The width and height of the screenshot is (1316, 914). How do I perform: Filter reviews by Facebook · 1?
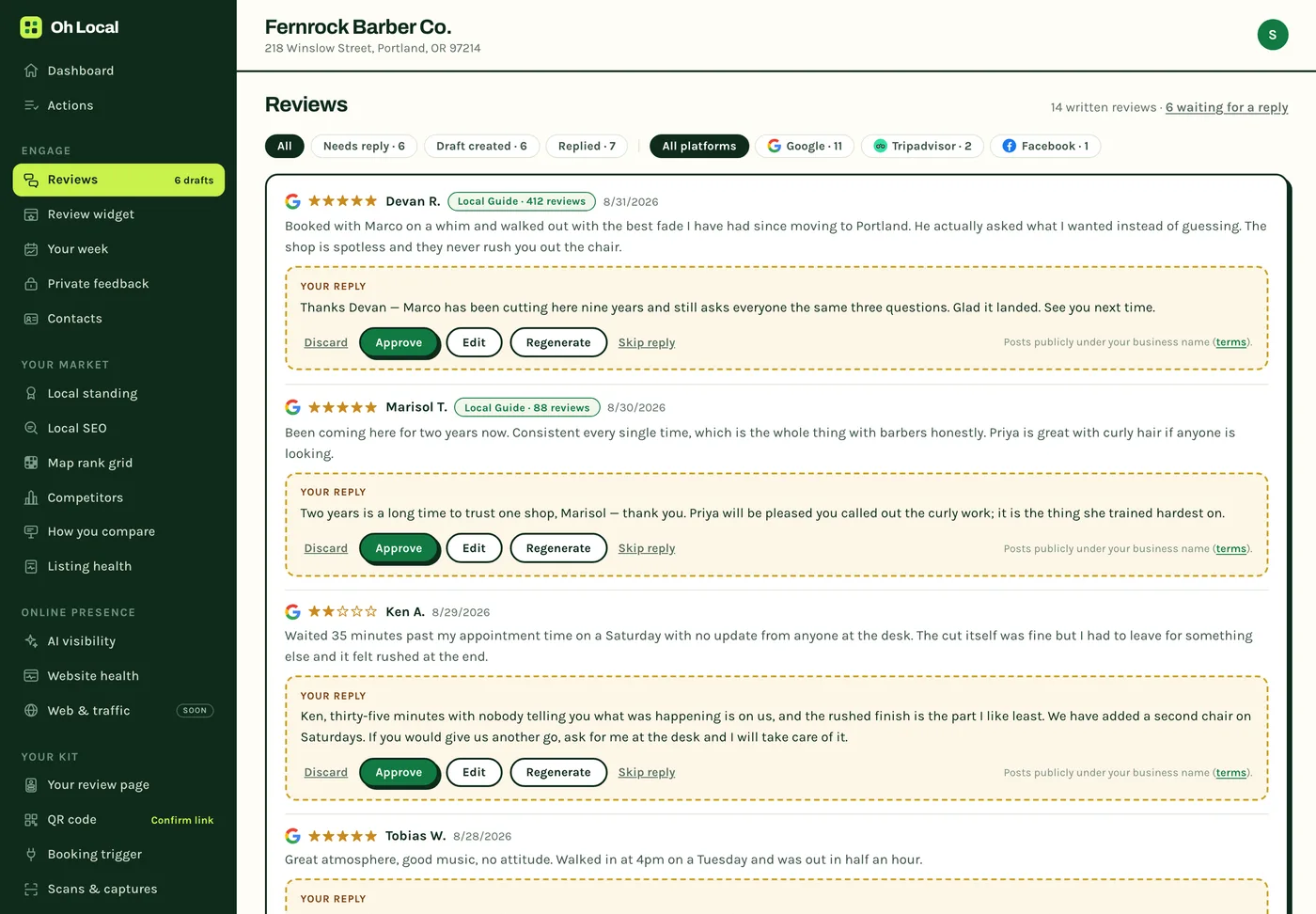[1045, 146]
